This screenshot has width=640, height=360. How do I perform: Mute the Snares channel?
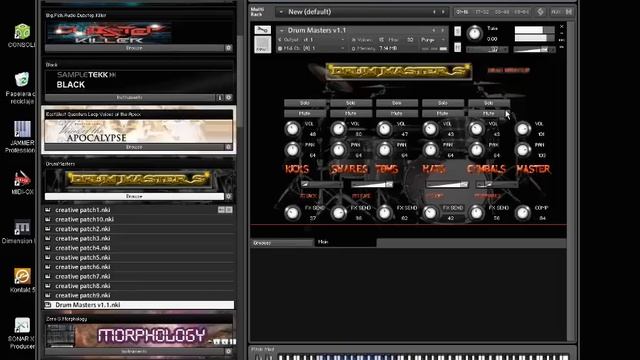click(x=351, y=113)
